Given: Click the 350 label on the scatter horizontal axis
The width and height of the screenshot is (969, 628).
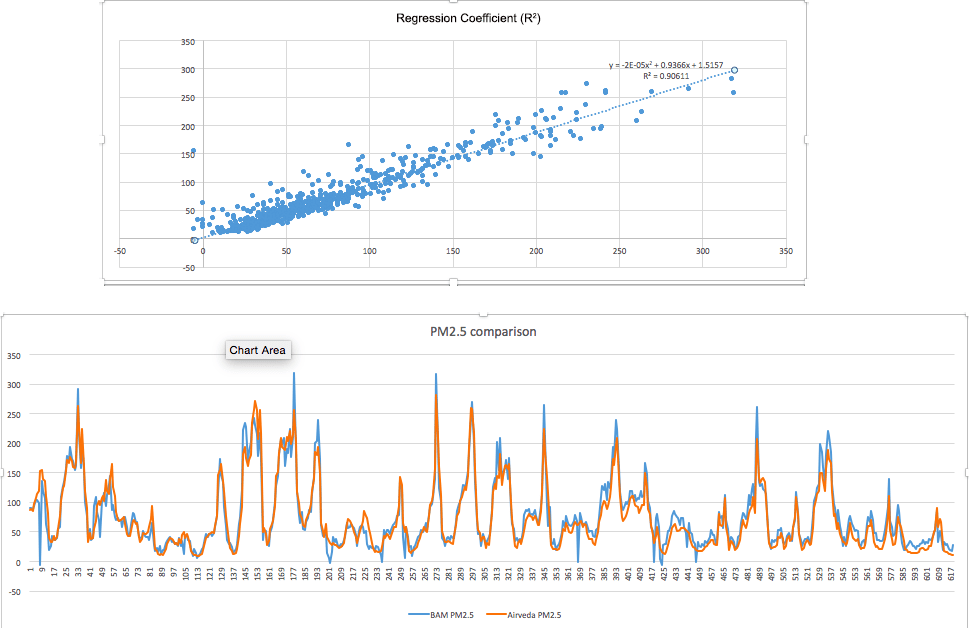Looking at the screenshot, I should pyautogui.click(x=786, y=251).
